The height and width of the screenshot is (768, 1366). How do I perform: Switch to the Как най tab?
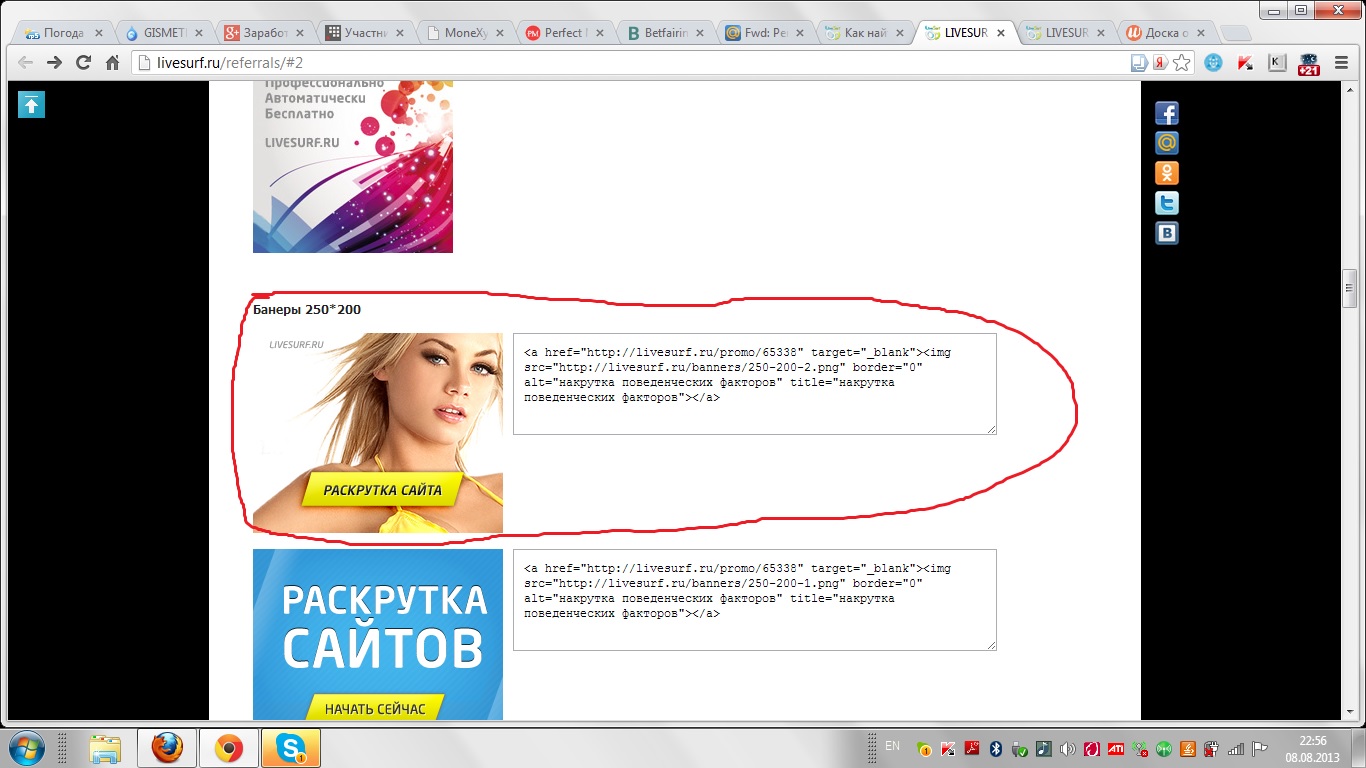866,33
